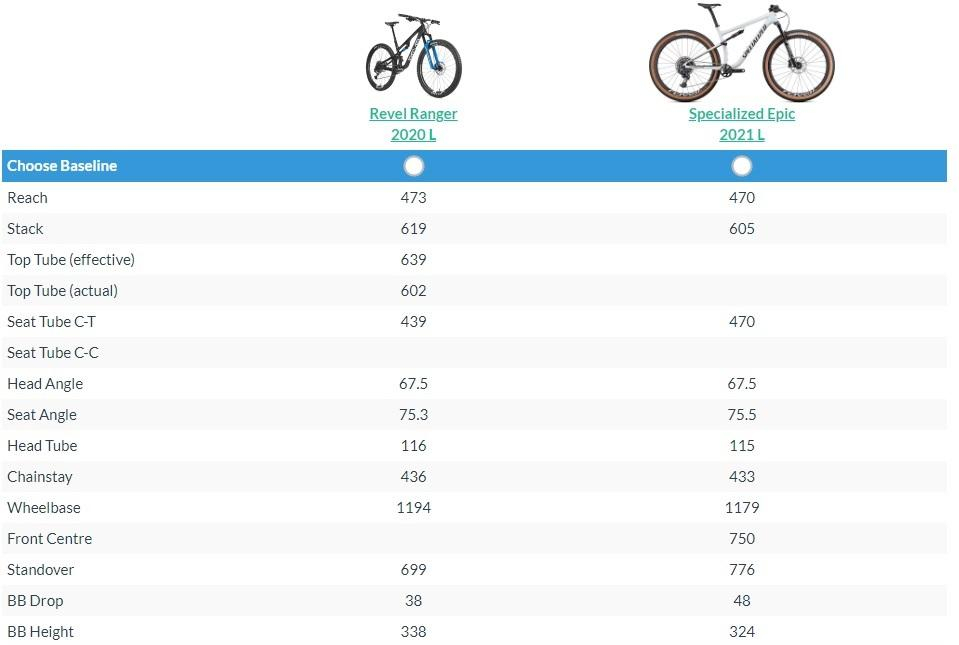This screenshot has height=645, width=959.
Task: Click the Stack row label
Action: (25, 229)
